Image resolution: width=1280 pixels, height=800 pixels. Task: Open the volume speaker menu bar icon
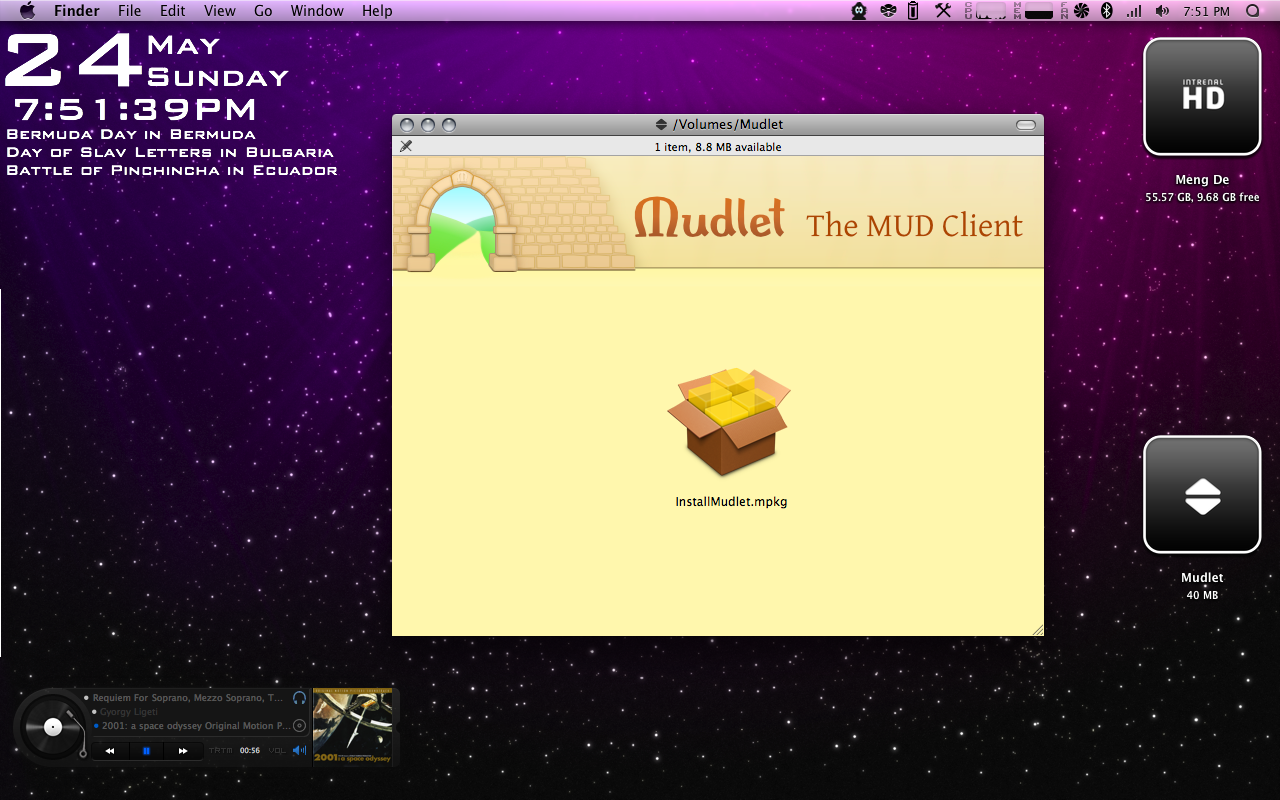(x=1161, y=11)
